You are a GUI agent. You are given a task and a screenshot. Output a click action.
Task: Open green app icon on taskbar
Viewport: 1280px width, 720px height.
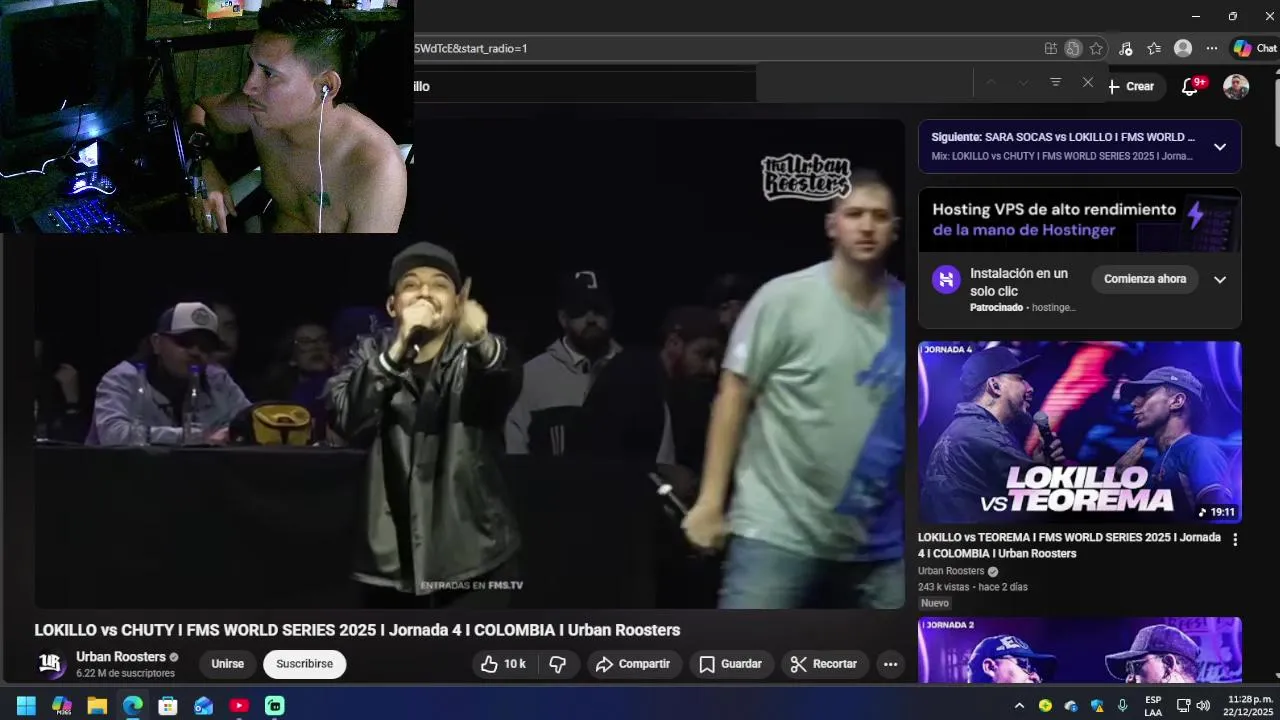(275, 706)
